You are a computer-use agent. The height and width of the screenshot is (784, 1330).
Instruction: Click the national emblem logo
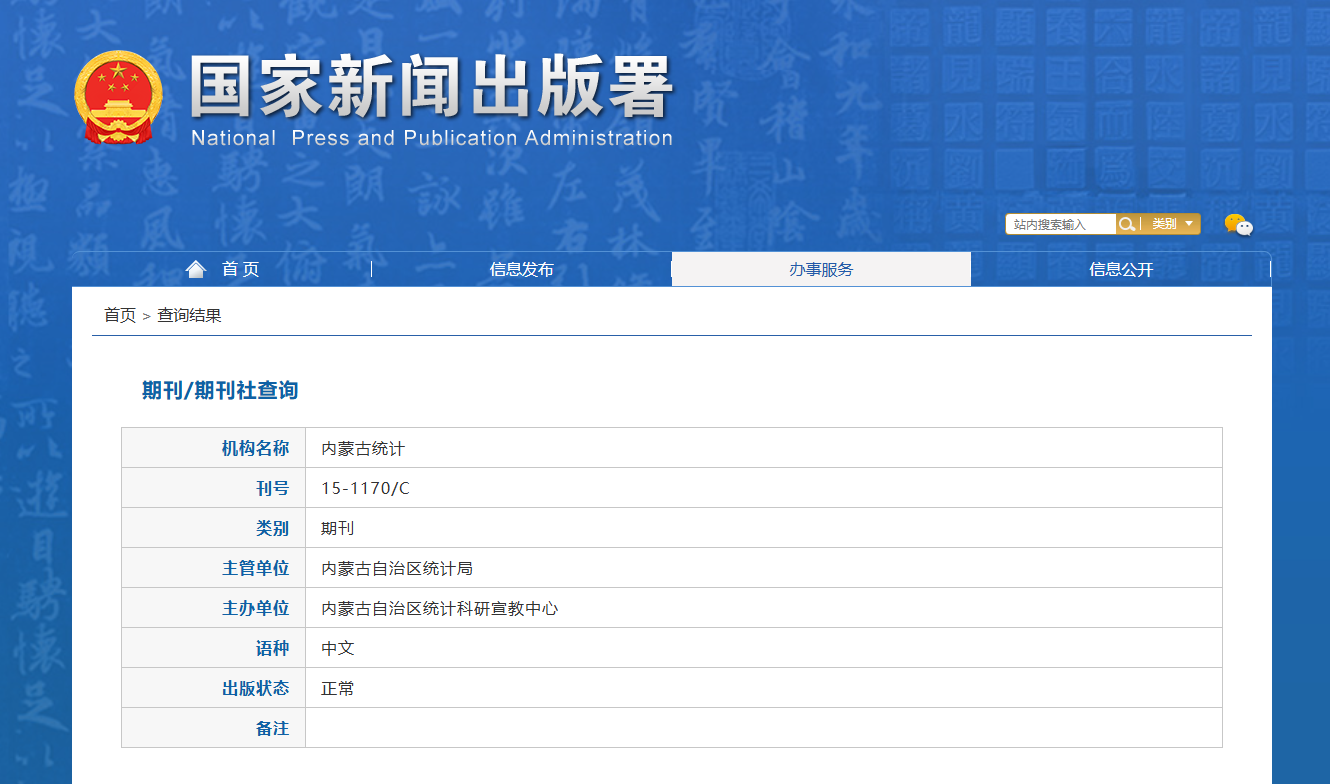(117, 96)
